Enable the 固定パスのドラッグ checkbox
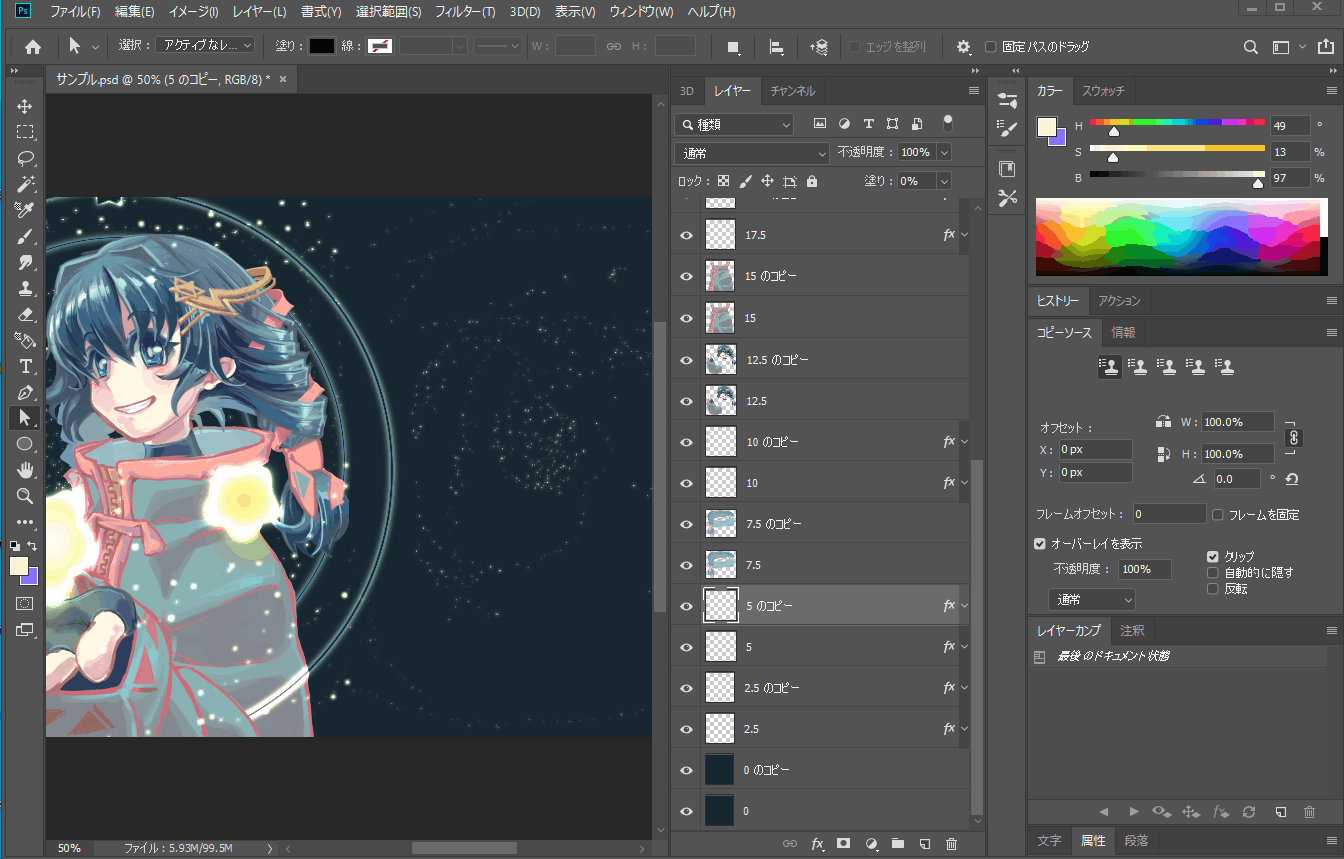This screenshot has height=859, width=1344. click(x=991, y=47)
